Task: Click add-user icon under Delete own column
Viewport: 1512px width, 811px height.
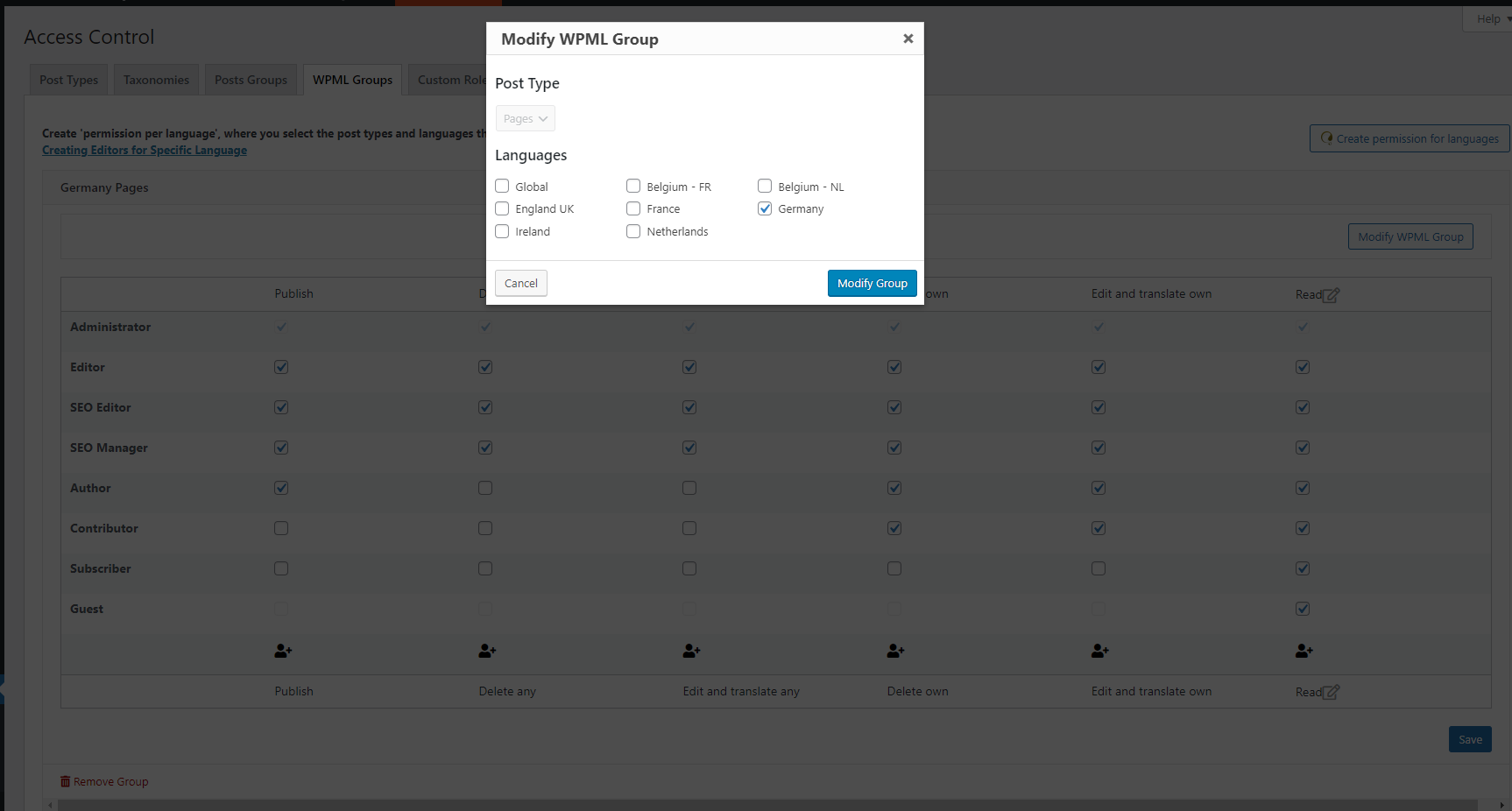Action: pos(895,651)
